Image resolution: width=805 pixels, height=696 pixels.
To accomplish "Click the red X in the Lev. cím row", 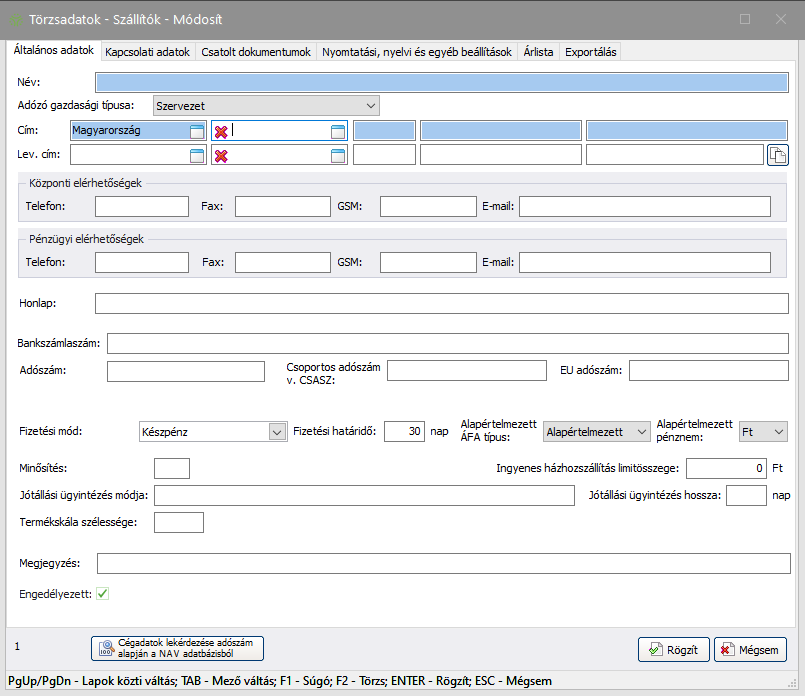I will [x=221, y=155].
